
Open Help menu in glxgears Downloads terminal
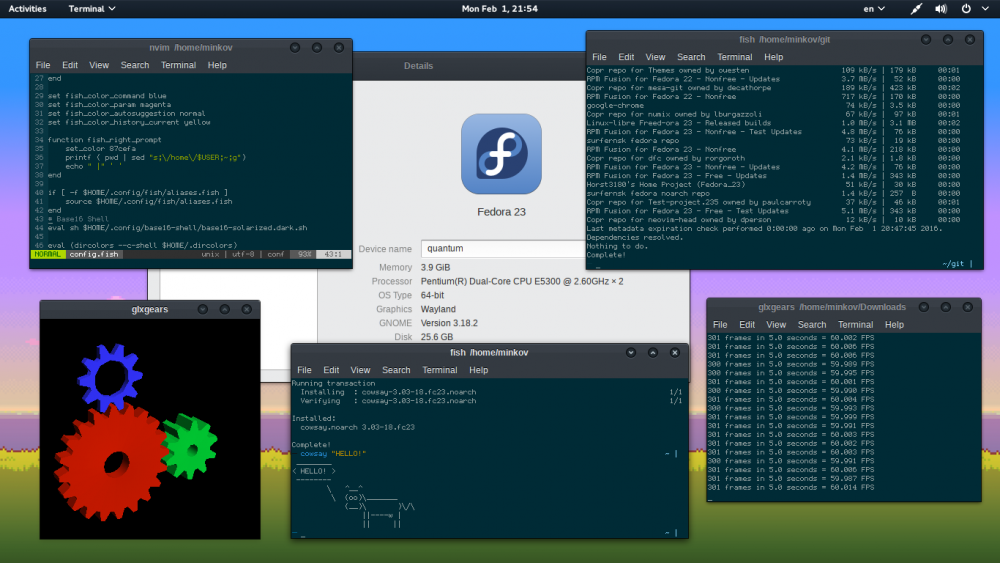click(894, 325)
